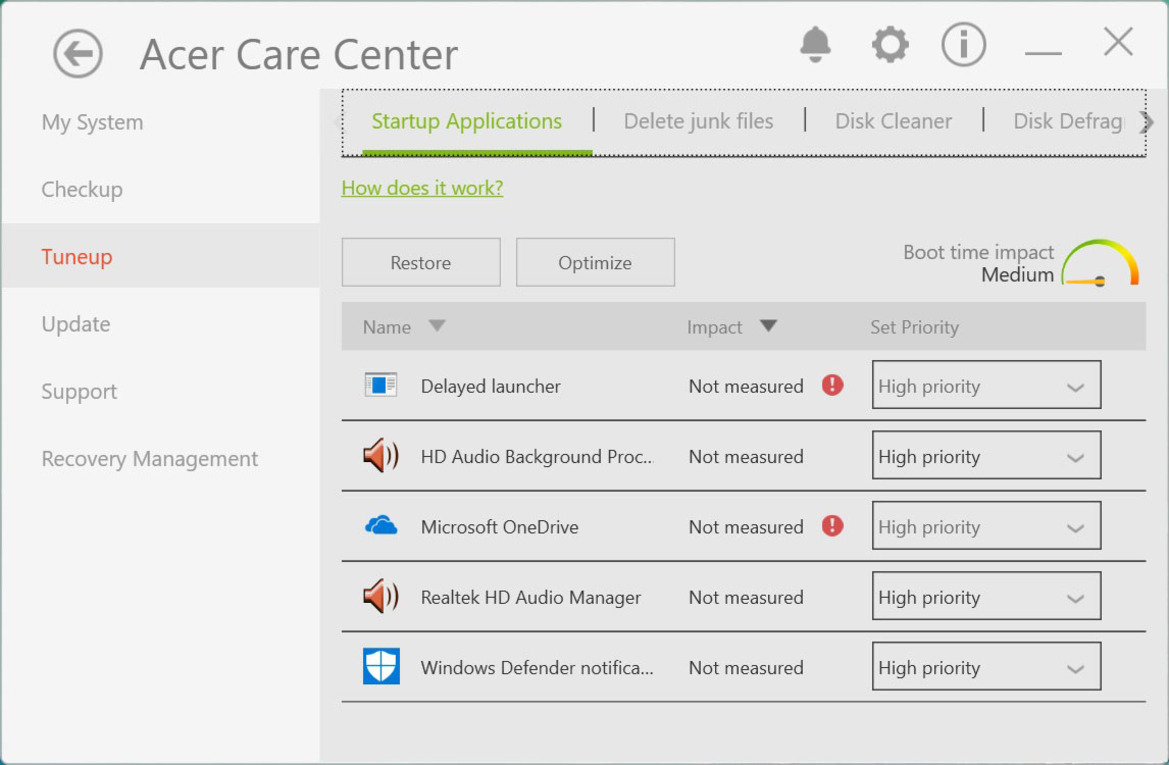Click the Microsoft OneDrive cloud icon

[381, 526]
